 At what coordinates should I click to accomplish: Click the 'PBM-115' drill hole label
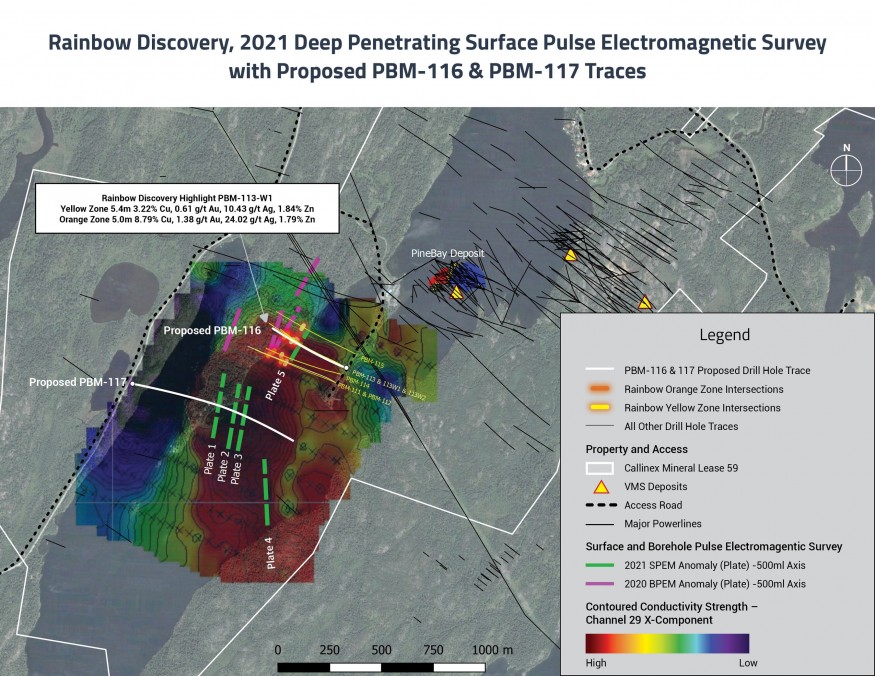point(372,363)
